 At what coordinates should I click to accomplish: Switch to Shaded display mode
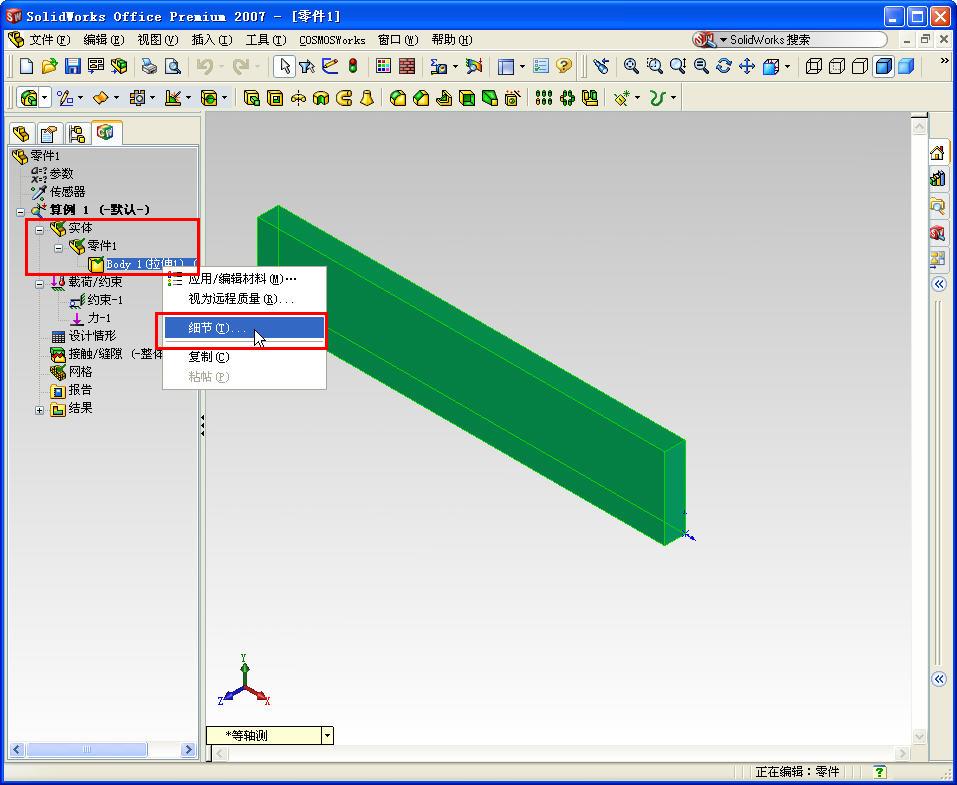point(906,66)
